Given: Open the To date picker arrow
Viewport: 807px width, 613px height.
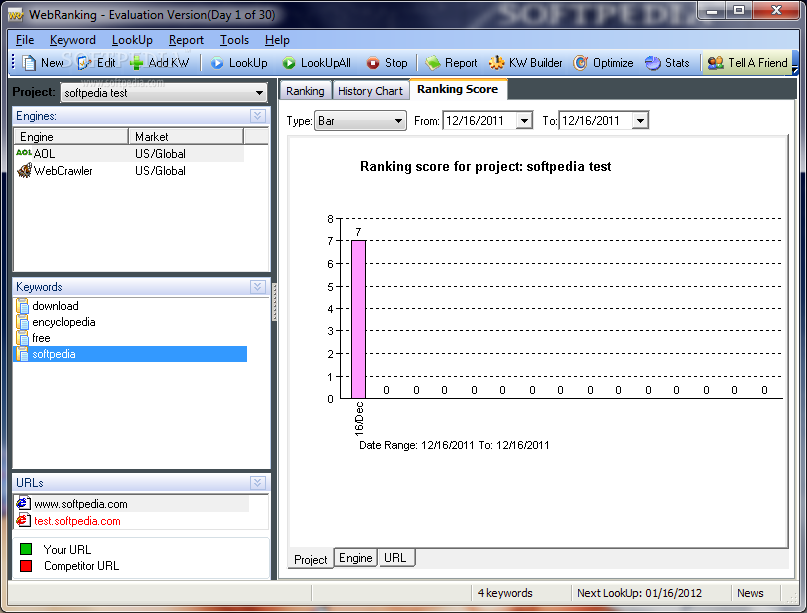Looking at the screenshot, I should click(640, 121).
